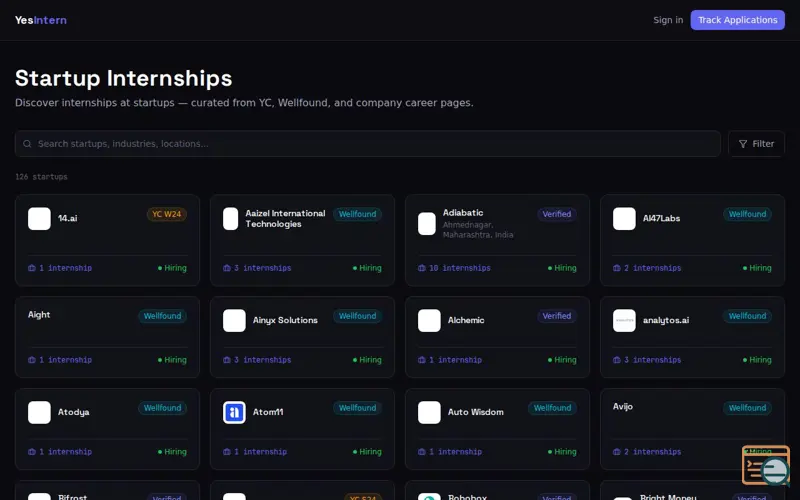Image resolution: width=800 pixels, height=500 pixels.
Task: Click the YC W24 badge on 14.ai
Action: click(x=166, y=214)
